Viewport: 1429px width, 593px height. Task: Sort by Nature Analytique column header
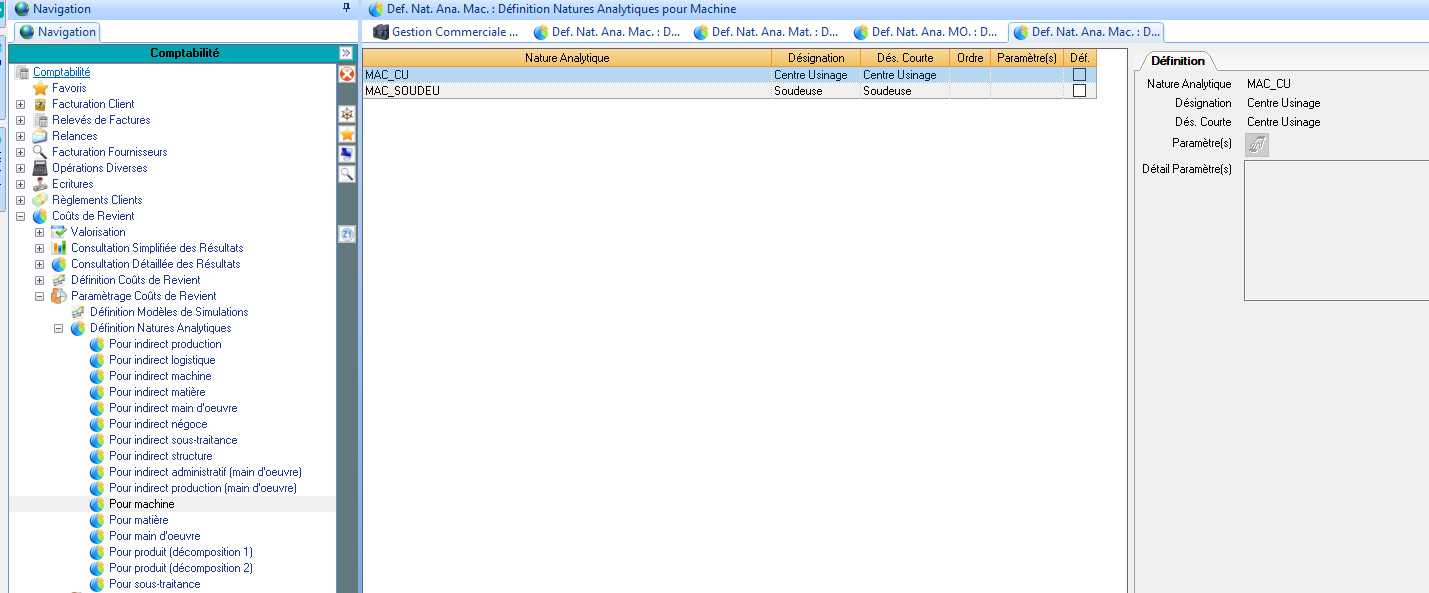tap(567, 58)
